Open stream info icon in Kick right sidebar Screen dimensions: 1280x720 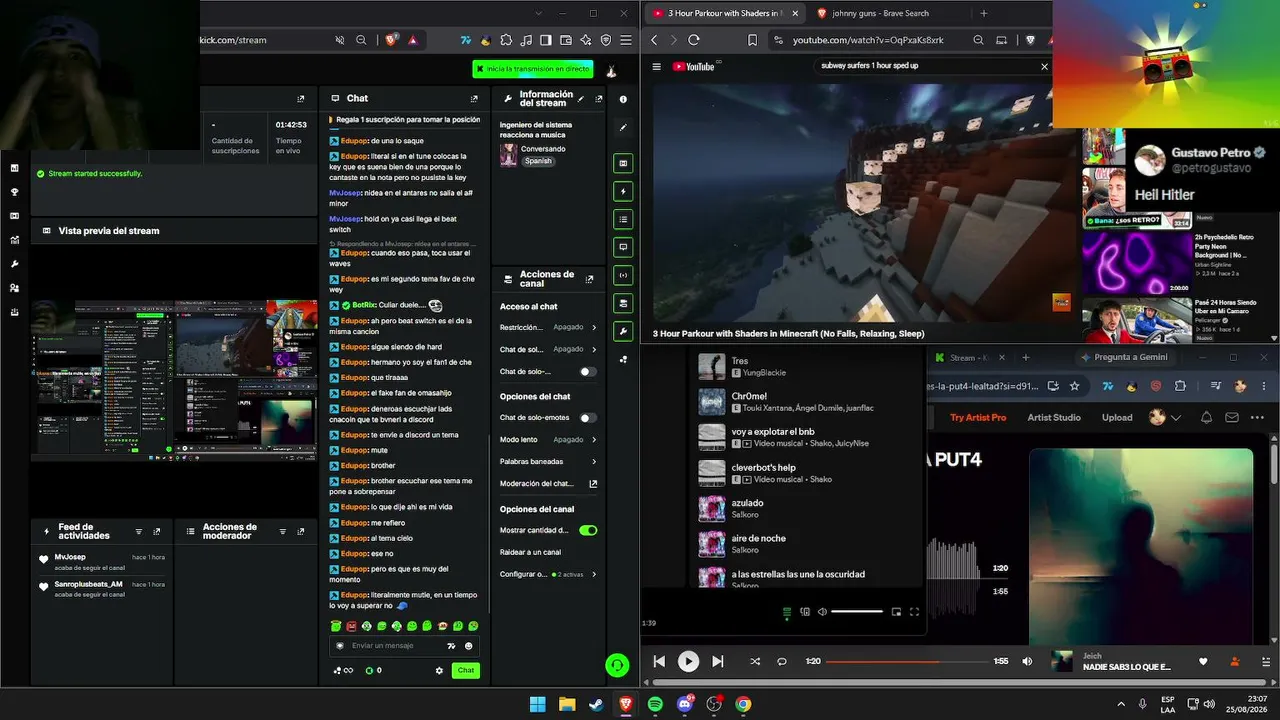tap(623, 99)
